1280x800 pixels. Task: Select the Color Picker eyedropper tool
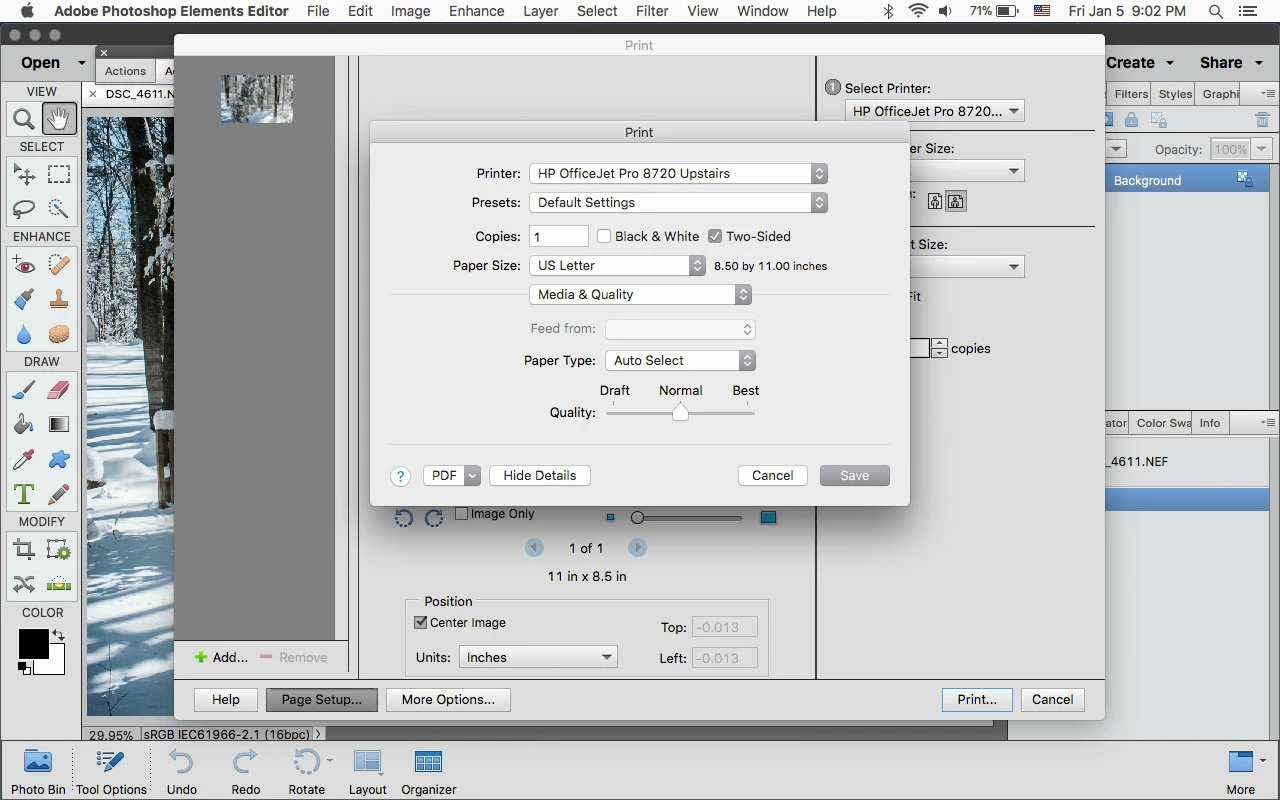tap(24, 459)
